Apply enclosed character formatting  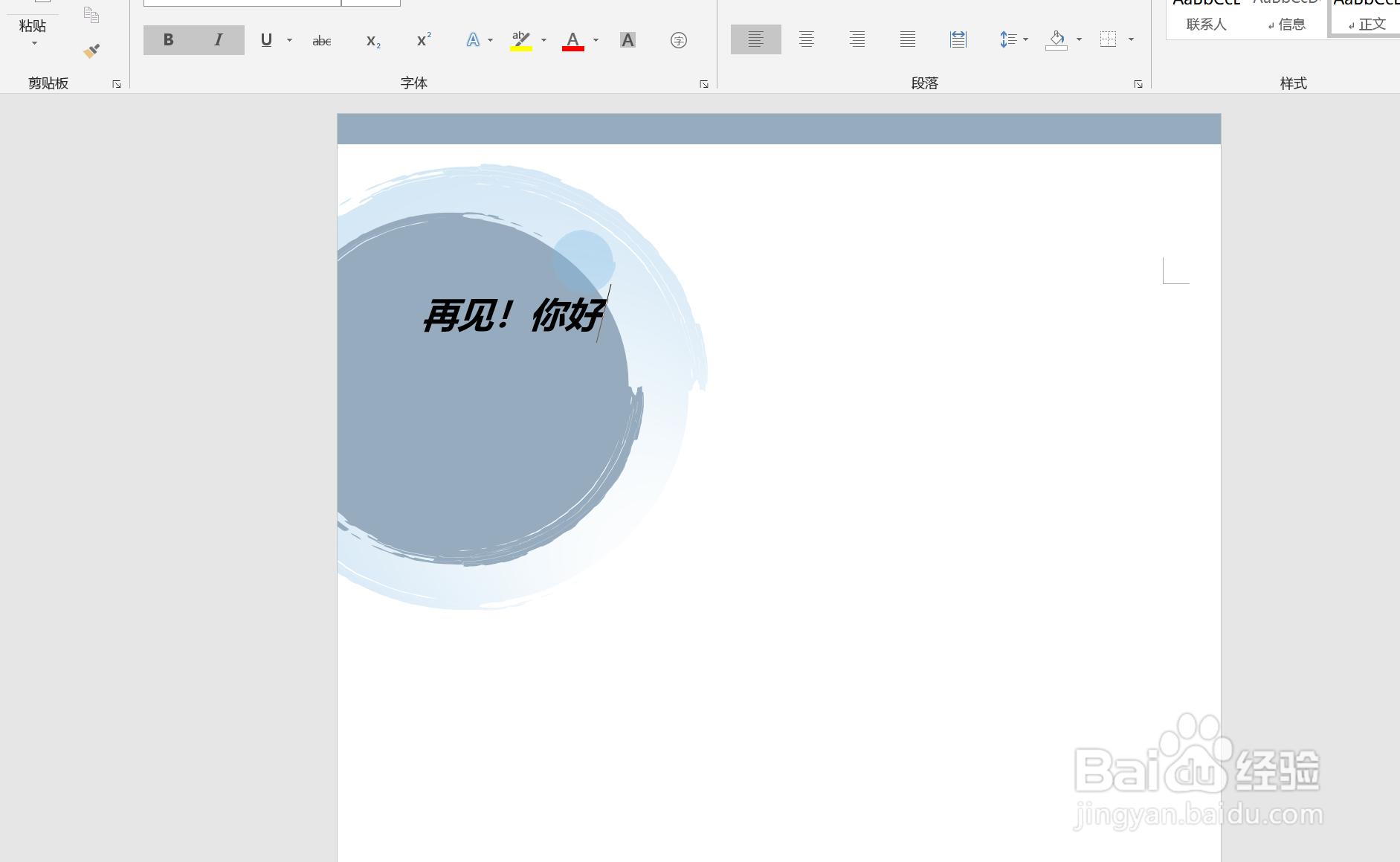(x=678, y=39)
